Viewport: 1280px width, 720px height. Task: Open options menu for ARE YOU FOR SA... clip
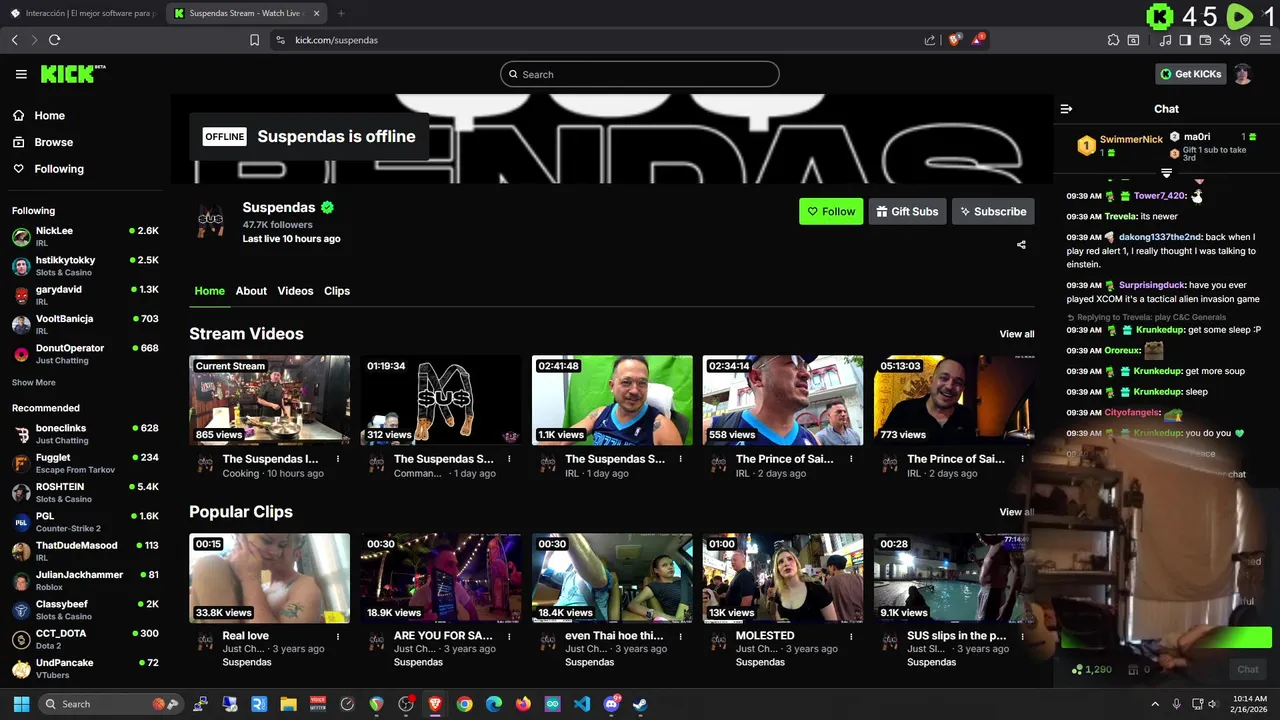point(509,636)
